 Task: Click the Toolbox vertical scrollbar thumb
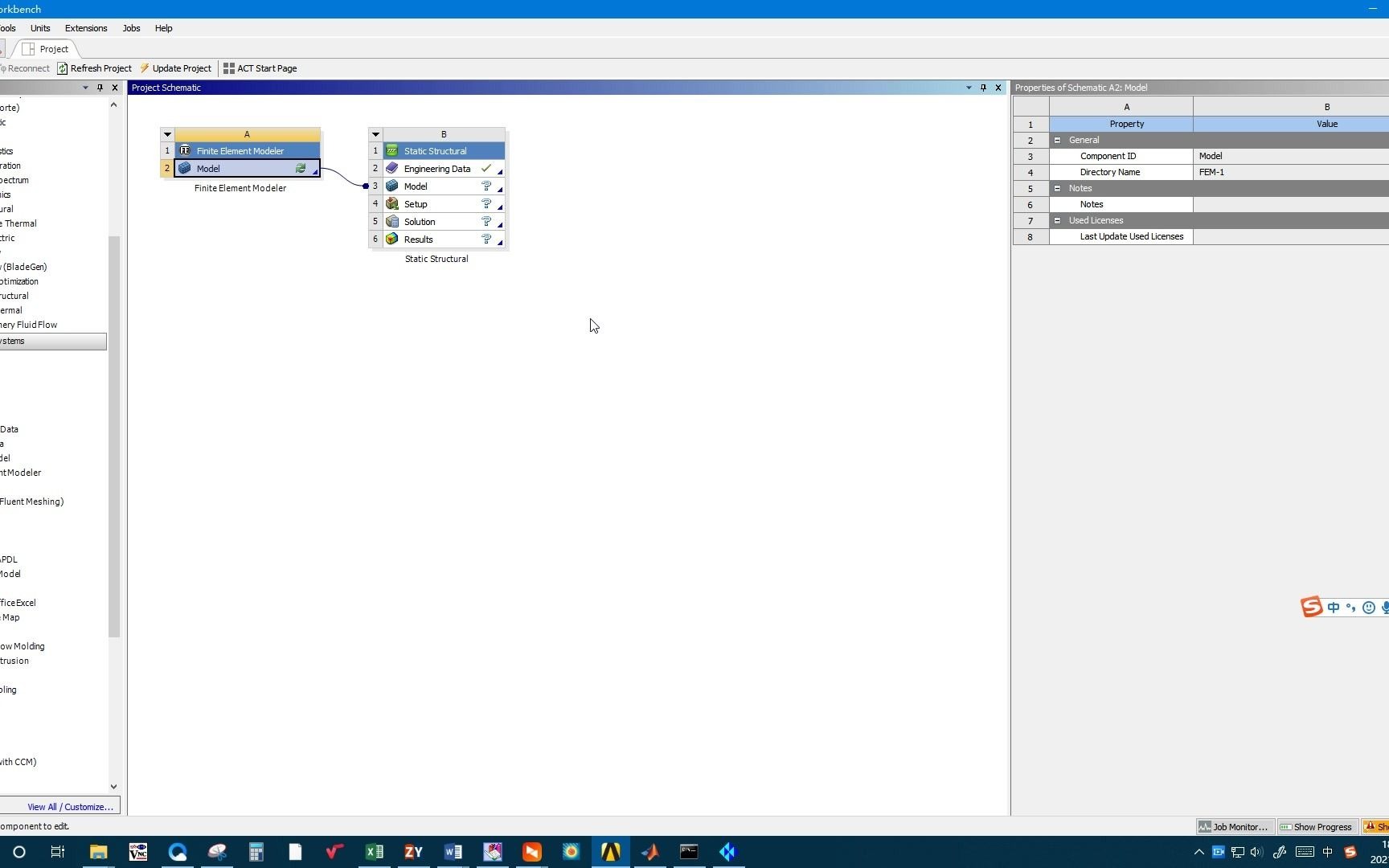(113, 436)
